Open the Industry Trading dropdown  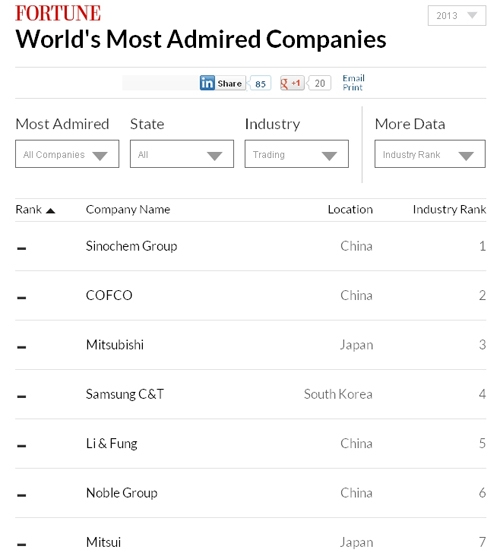297,154
